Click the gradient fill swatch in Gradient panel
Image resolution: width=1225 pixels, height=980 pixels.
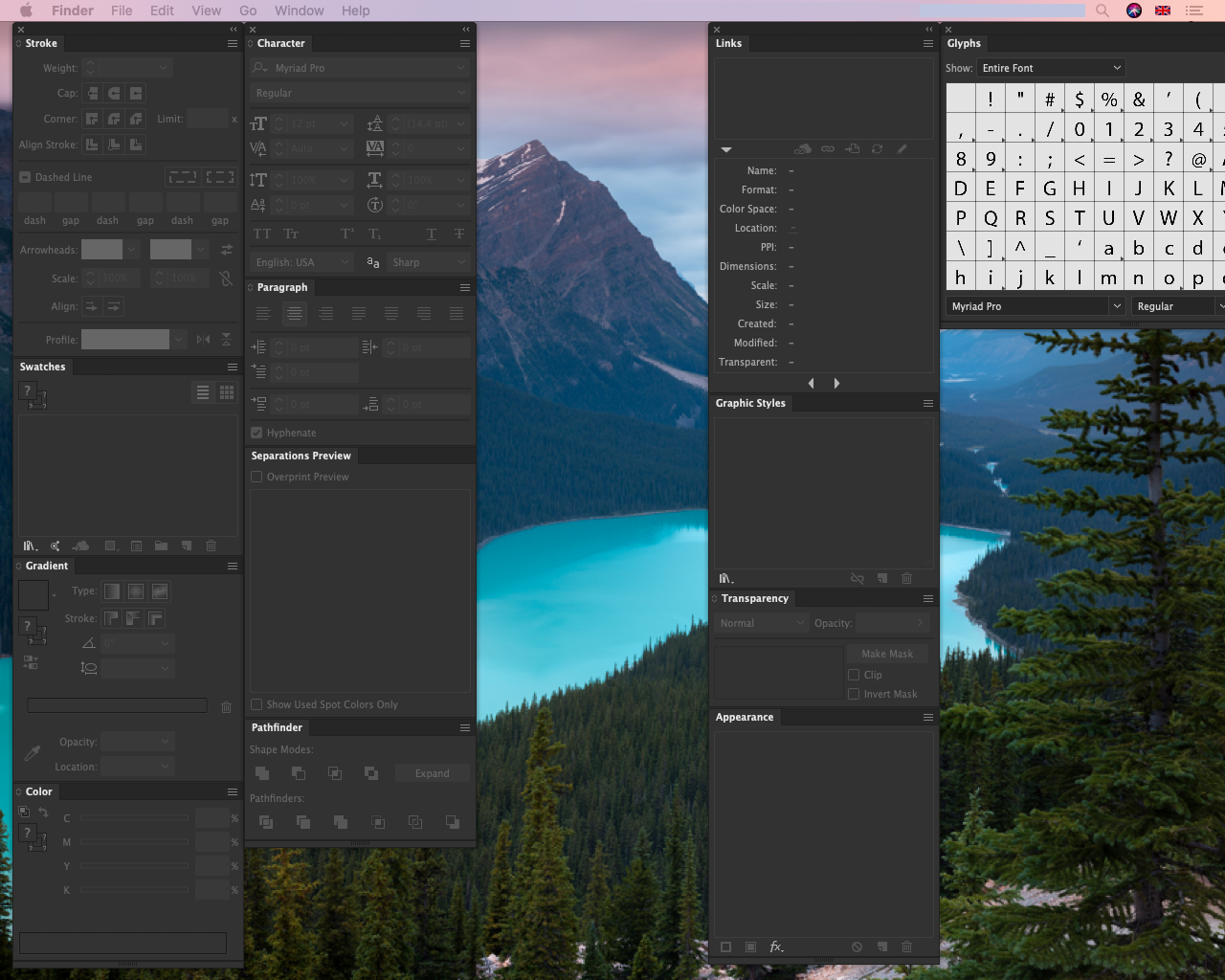(33, 594)
